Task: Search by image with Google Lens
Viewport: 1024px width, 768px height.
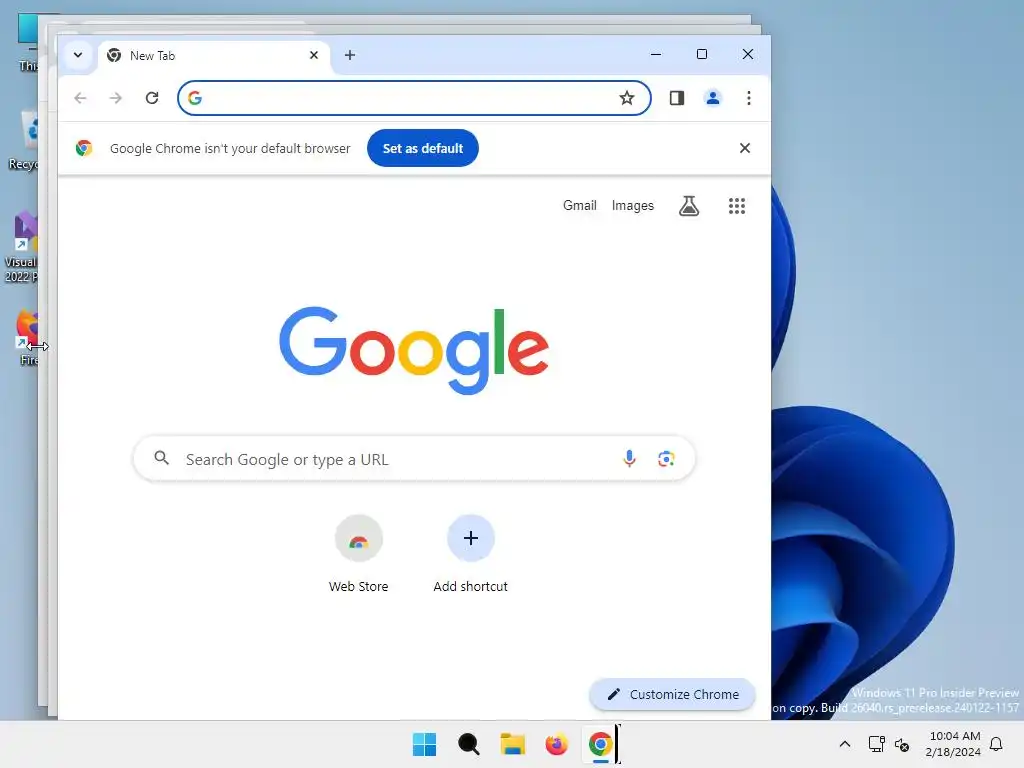Action: tap(666, 458)
